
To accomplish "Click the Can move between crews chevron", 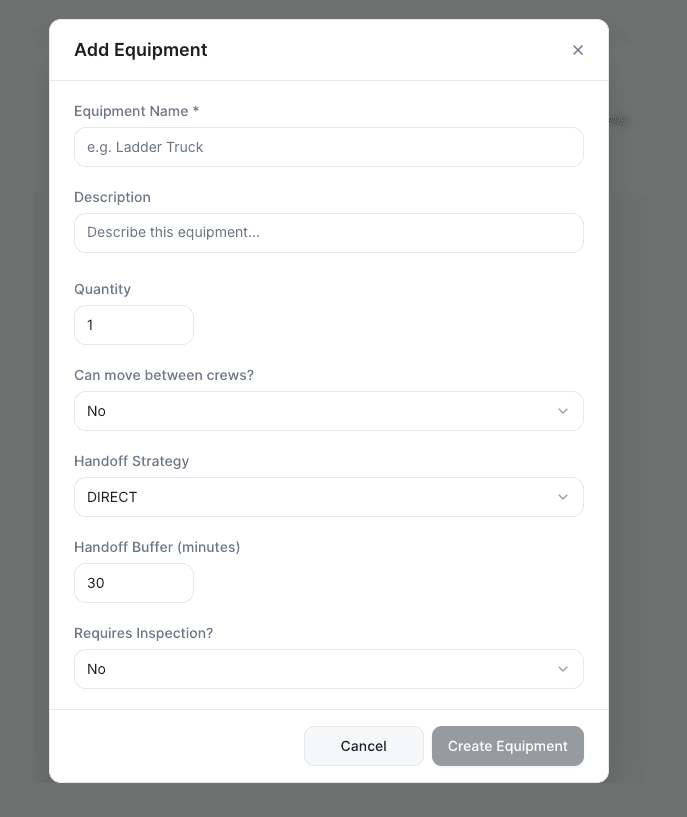I will (x=563, y=411).
